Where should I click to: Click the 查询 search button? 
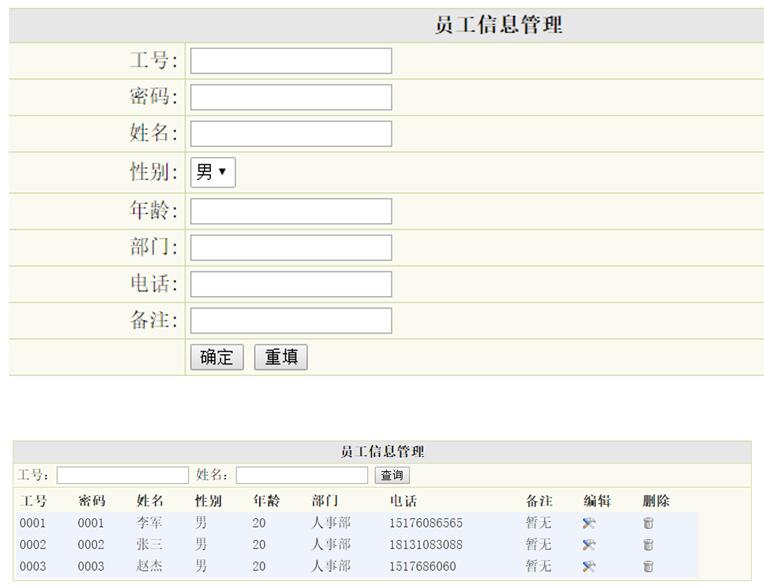392,475
